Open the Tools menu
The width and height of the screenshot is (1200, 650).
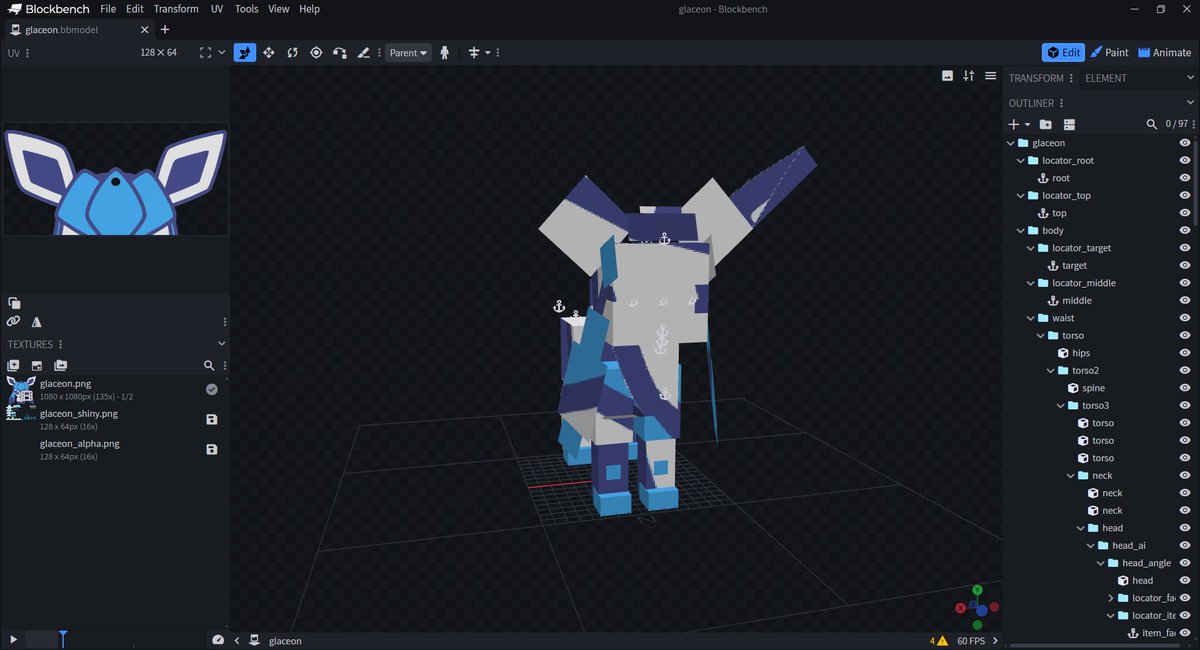tap(246, 9)
